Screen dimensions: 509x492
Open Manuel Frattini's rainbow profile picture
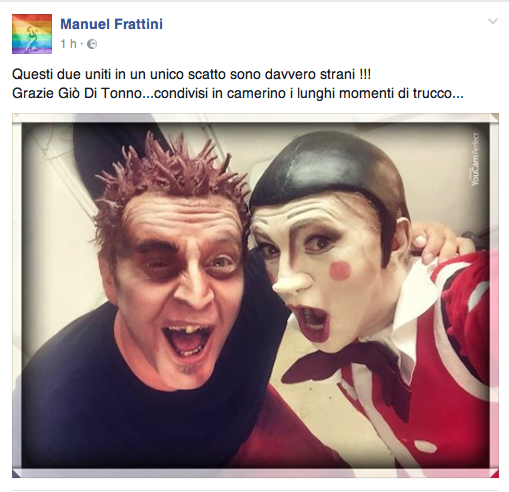(32, 34)
